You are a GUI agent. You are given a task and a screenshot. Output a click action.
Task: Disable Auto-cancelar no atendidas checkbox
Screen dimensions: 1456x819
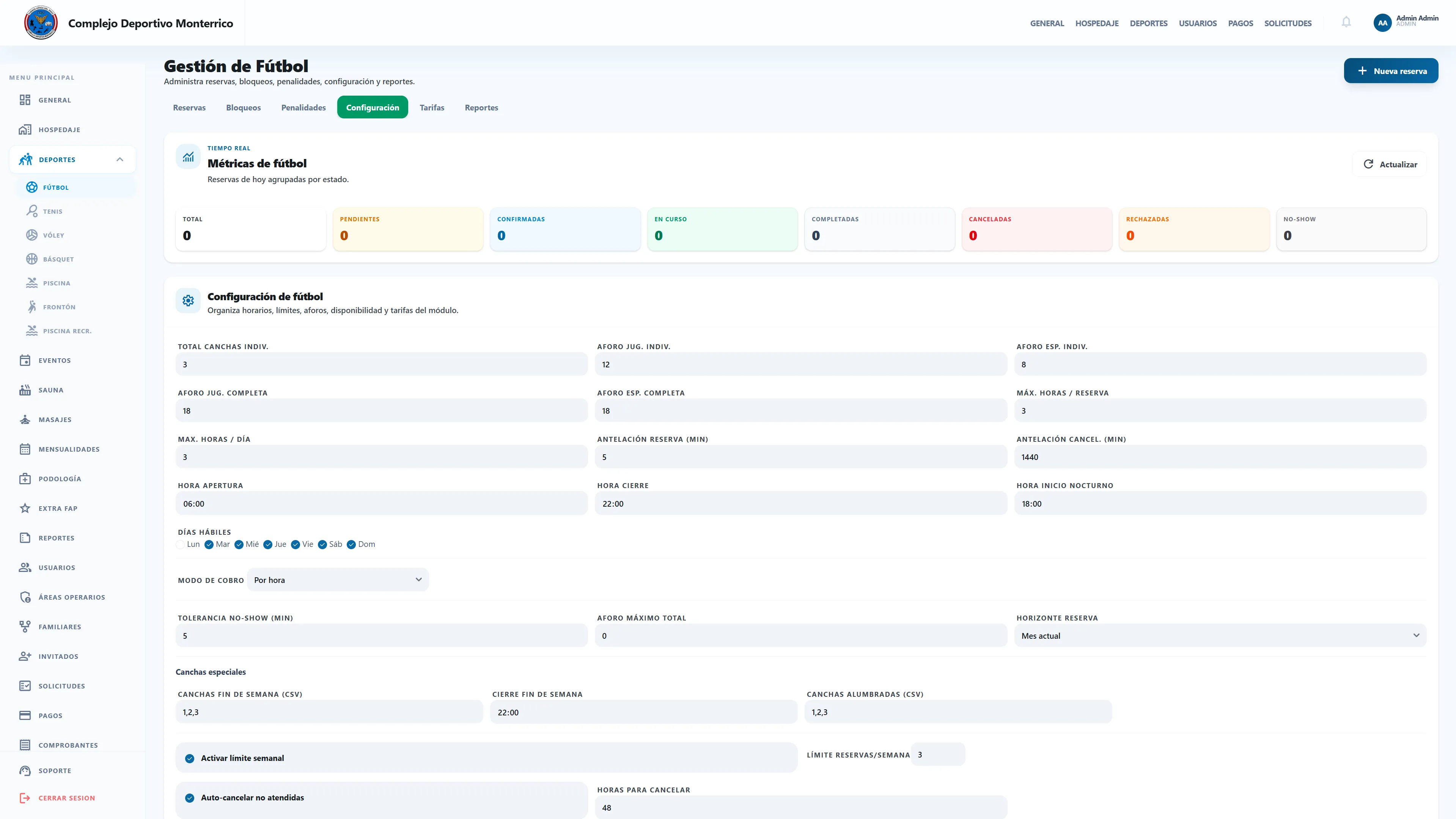pos(190,797)
